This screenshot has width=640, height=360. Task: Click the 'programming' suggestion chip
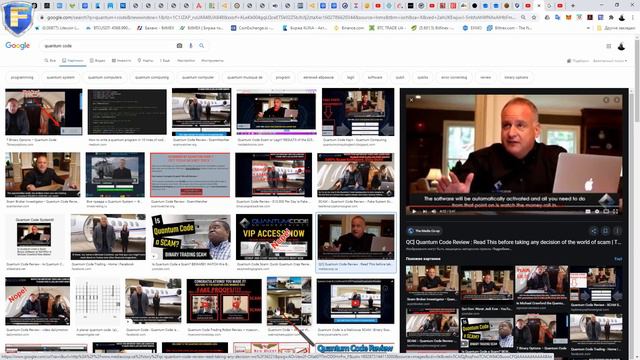(x=22, y=77)
